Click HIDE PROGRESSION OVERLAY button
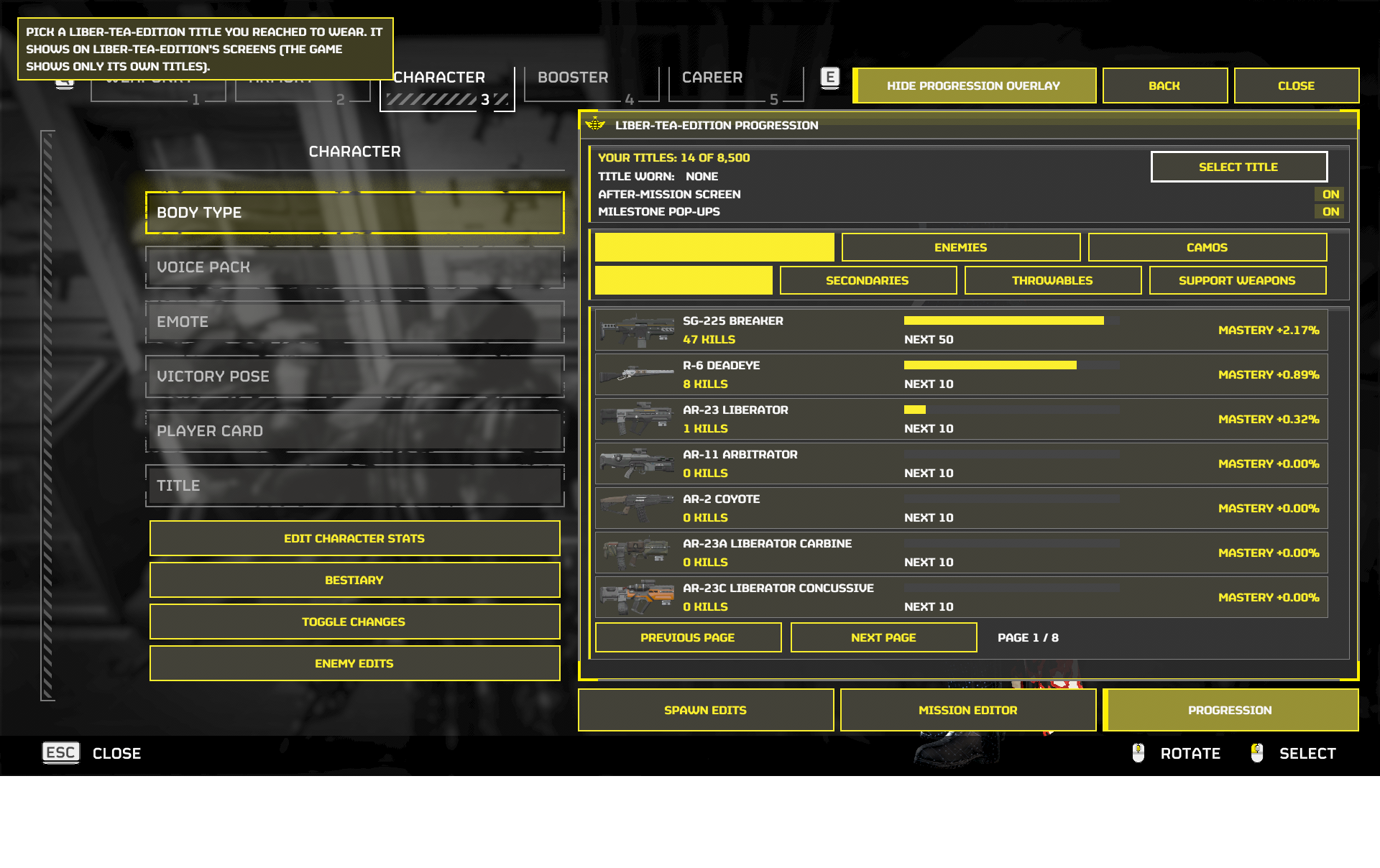The height and width of the screenshot is (868, 1380). [x=974, y=86]
